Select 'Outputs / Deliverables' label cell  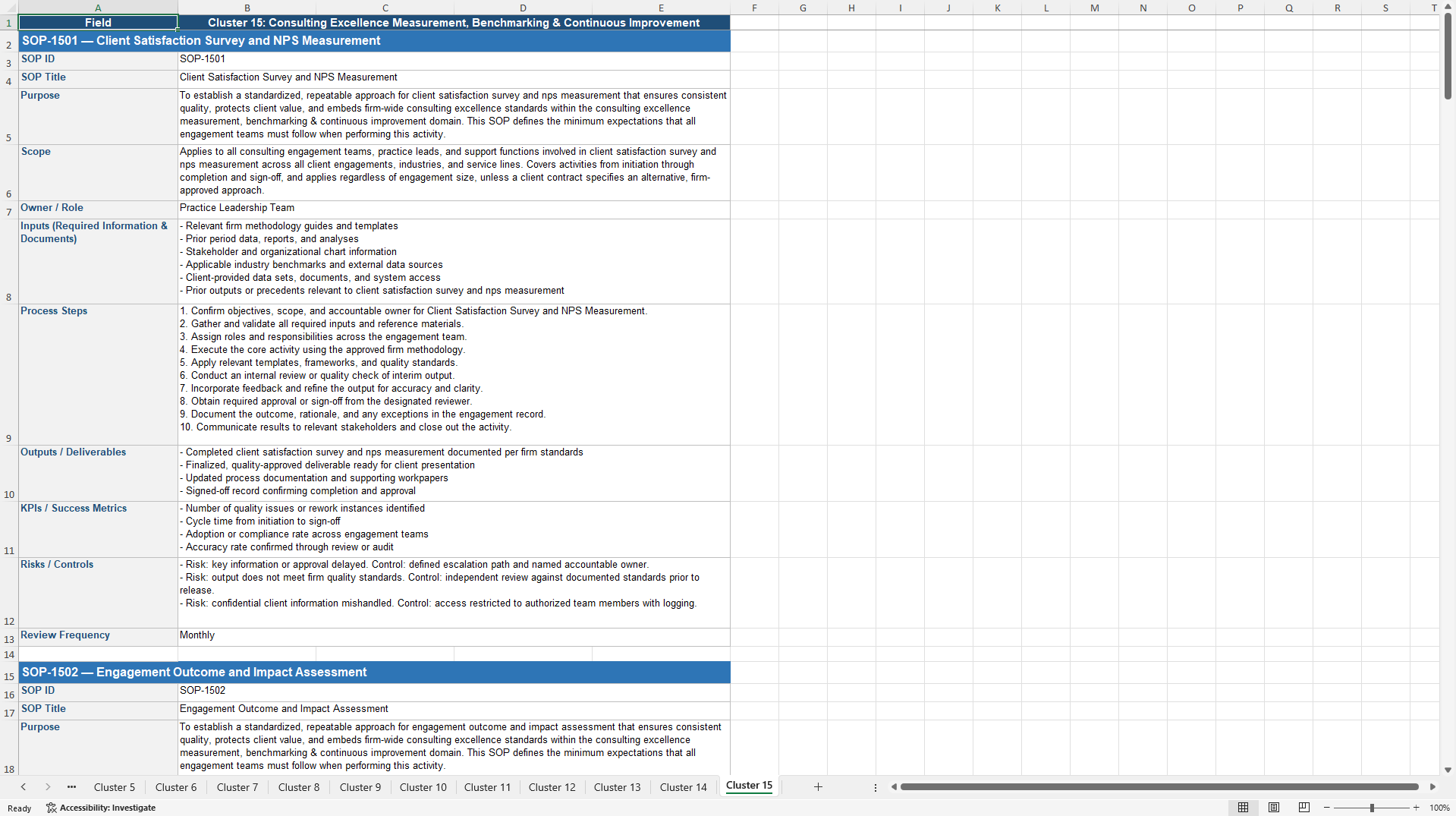[x=98, y=473]
